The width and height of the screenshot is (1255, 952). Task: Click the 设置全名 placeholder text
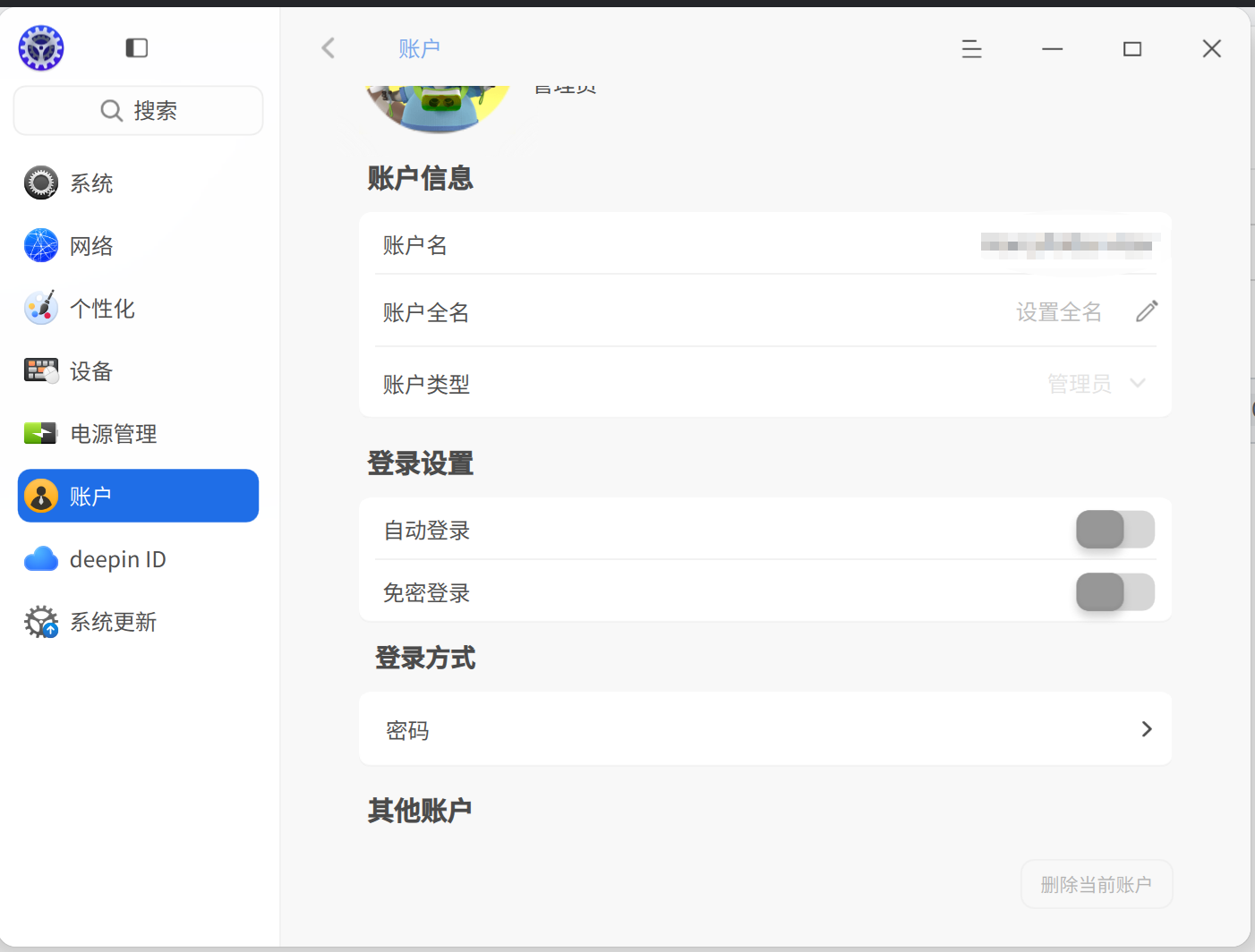1059,312
